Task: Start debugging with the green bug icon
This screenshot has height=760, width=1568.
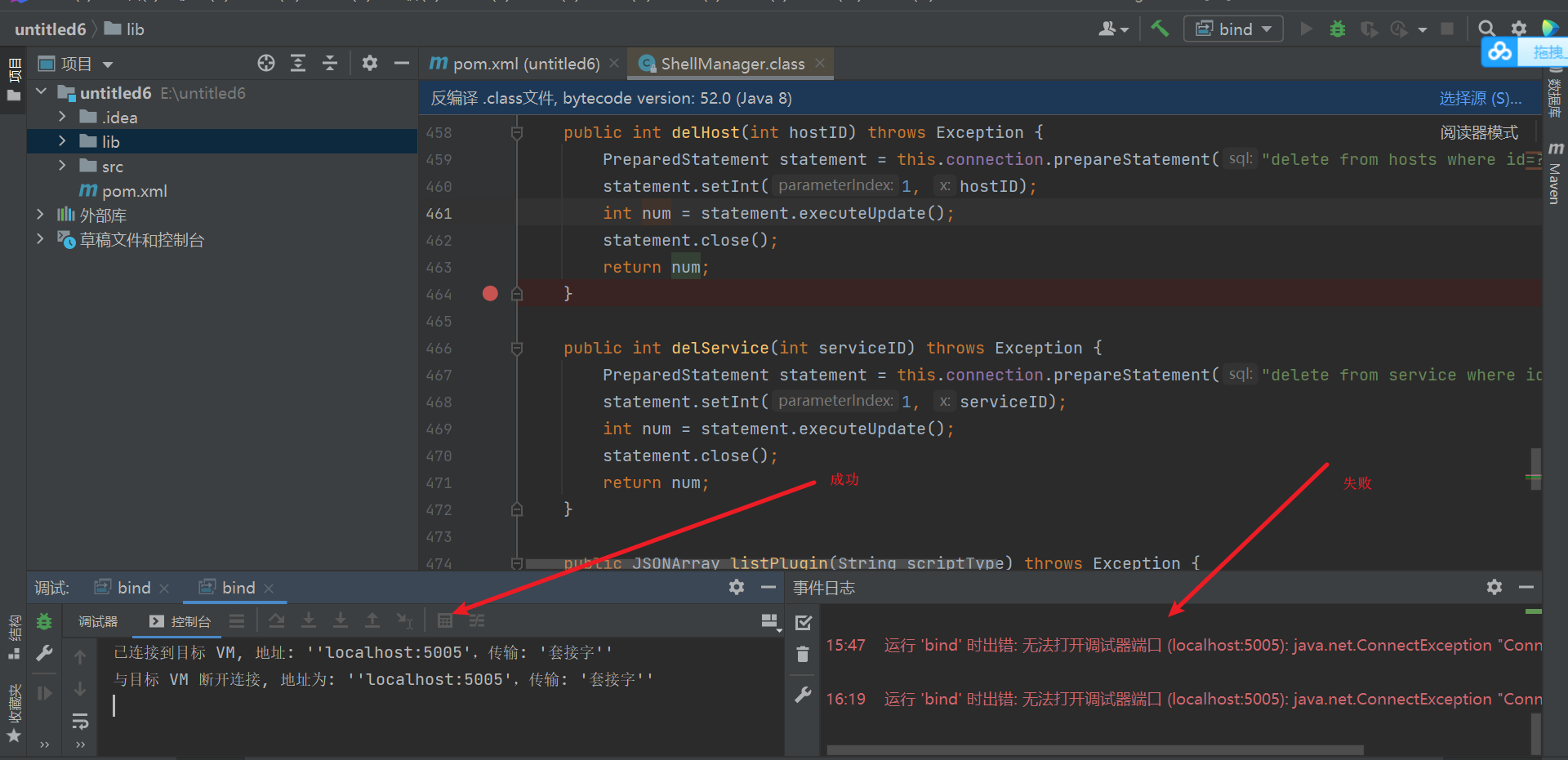Action: [x=1337, y=29]
